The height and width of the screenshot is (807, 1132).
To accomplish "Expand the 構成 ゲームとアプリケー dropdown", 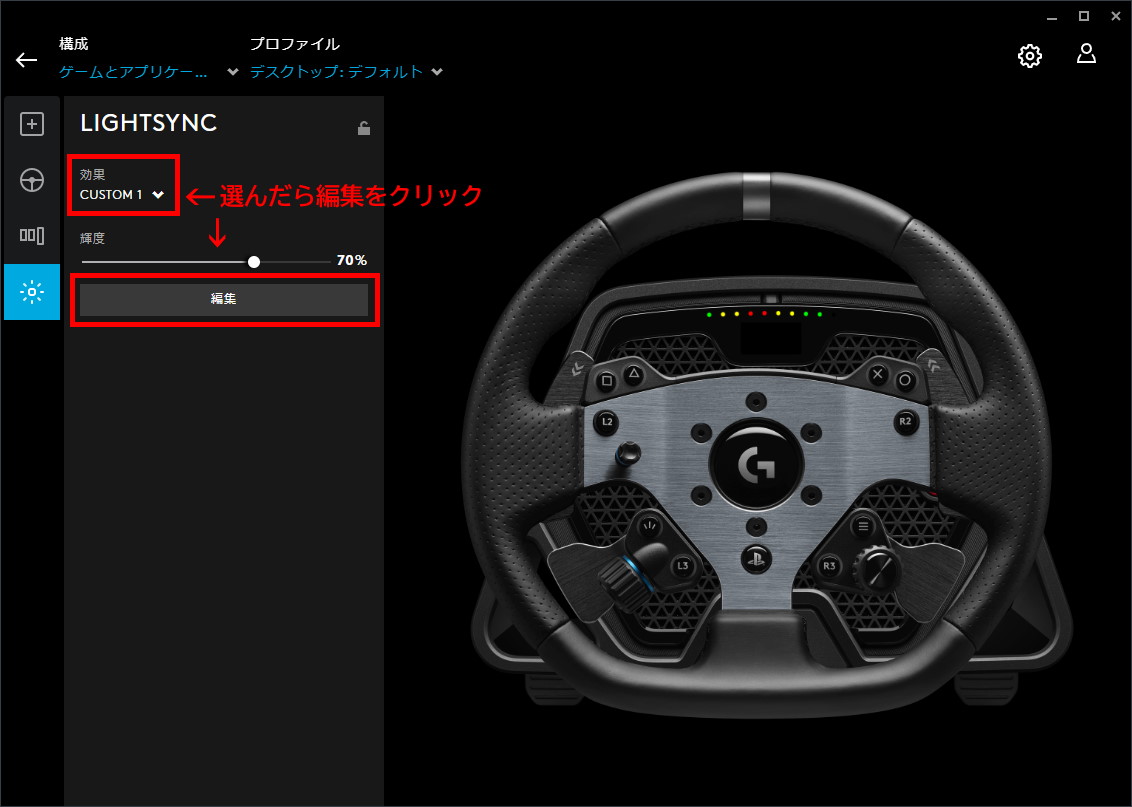I will (148, 71).
